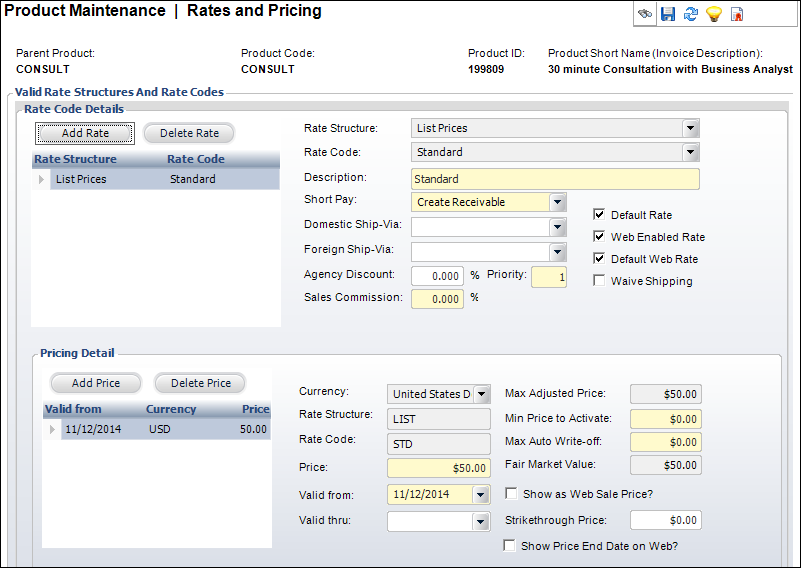Open the Short Pay Create Receivable dropdown
The height and width of the screenshot is (568, 801).
tap(557, 202)
